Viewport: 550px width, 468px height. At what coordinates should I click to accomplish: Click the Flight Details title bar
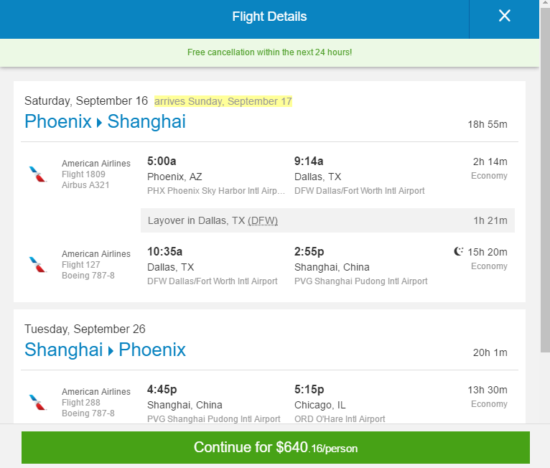coord(269,16)
